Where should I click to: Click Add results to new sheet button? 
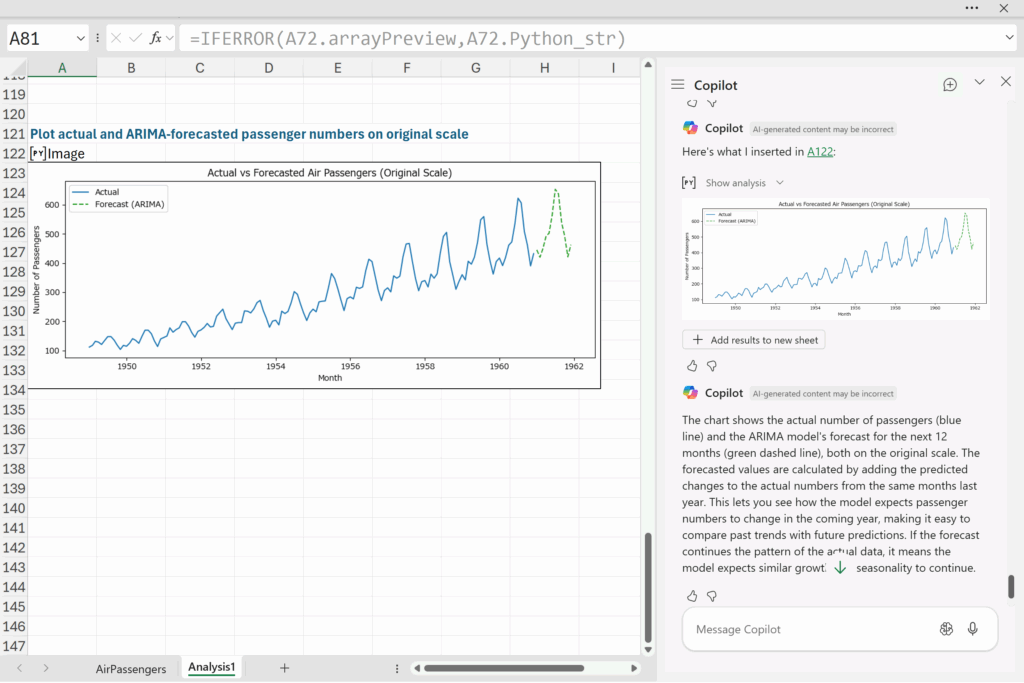754,340
